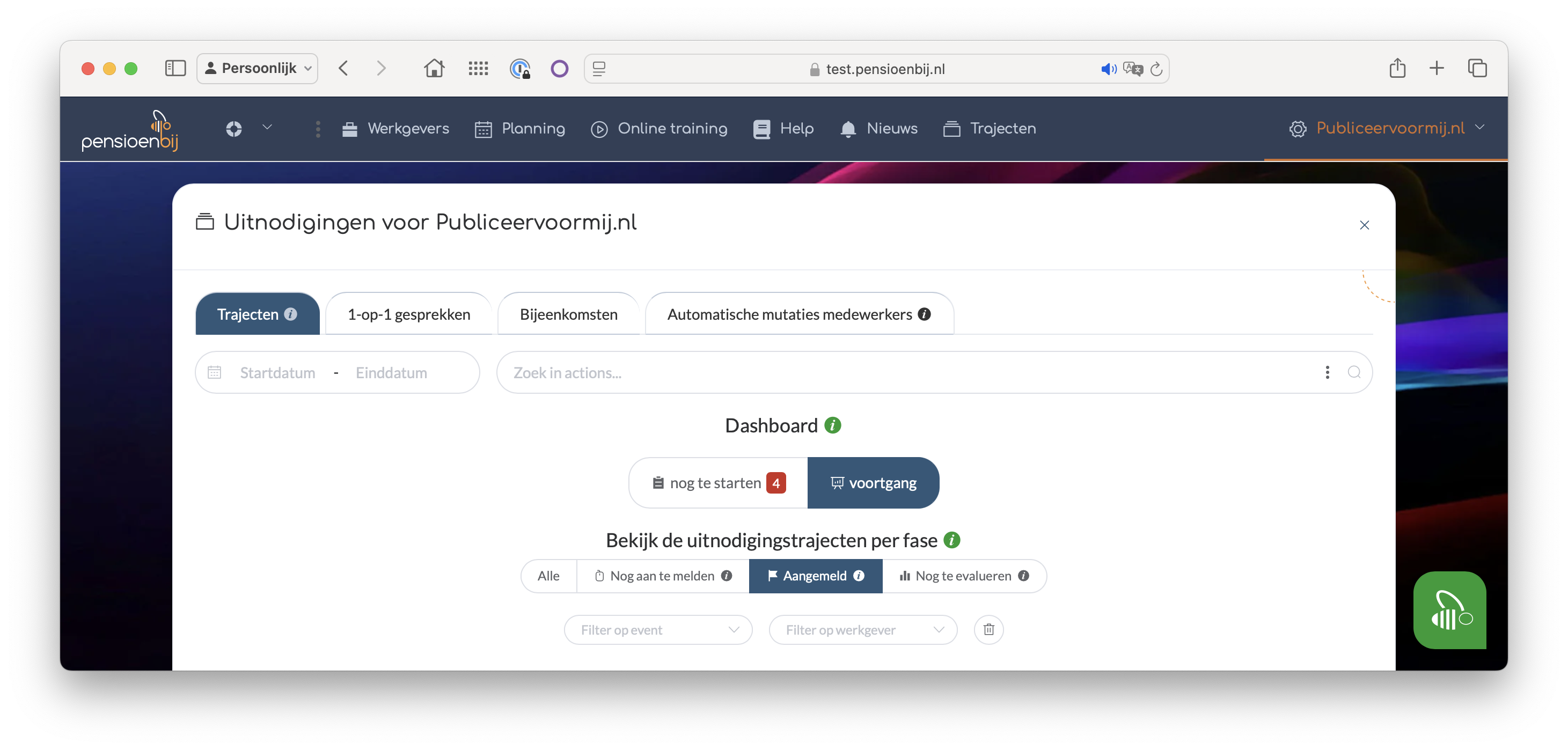Switch to the 1-op-1 gesprekken tab

click(408, 314)
